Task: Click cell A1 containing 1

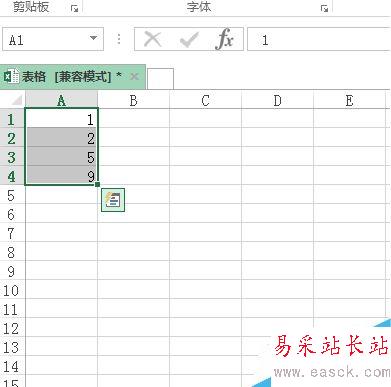Action: [61, 118]
